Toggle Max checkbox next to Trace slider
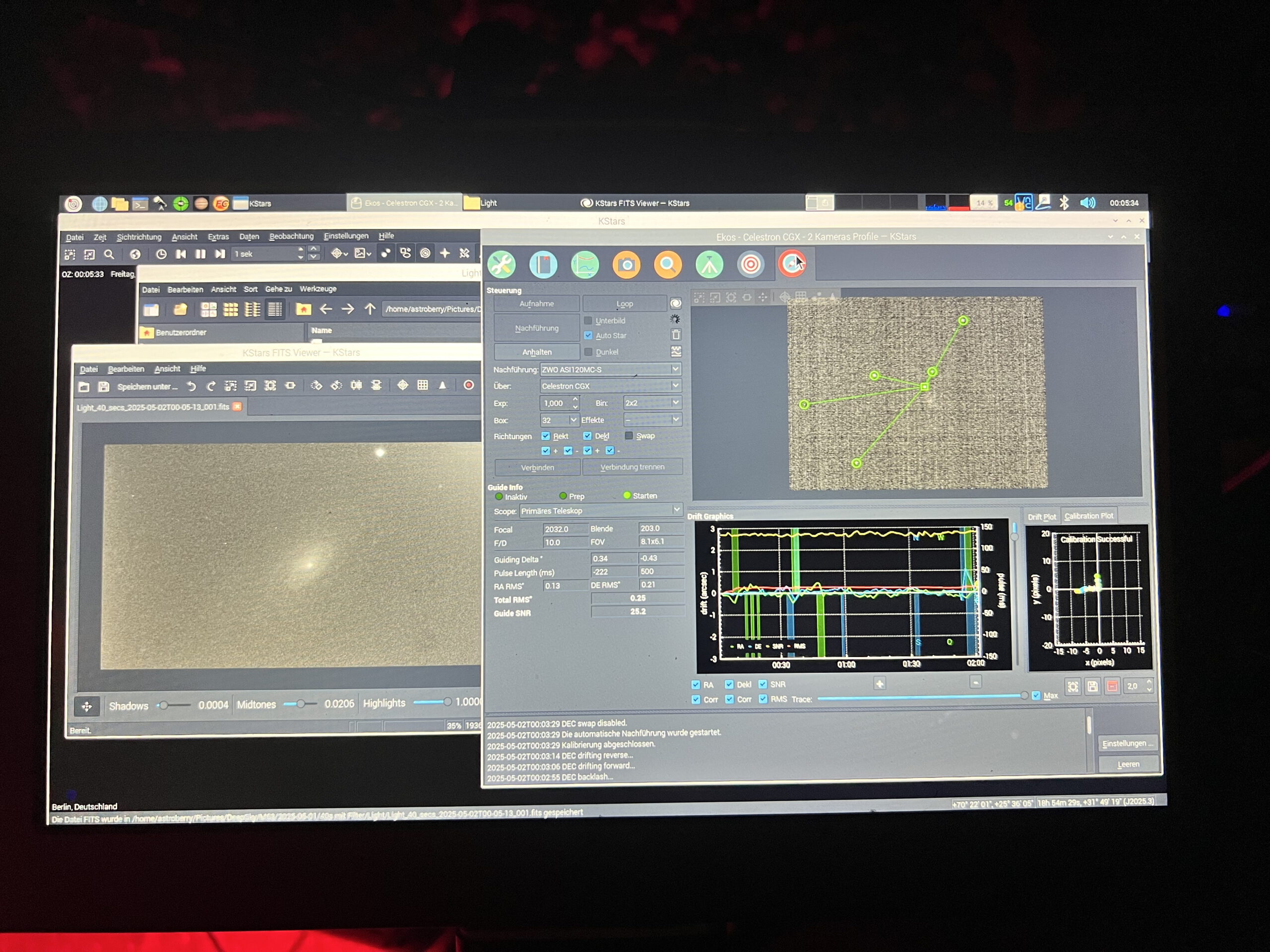The image size is (1270, 952). (1036, 696)
